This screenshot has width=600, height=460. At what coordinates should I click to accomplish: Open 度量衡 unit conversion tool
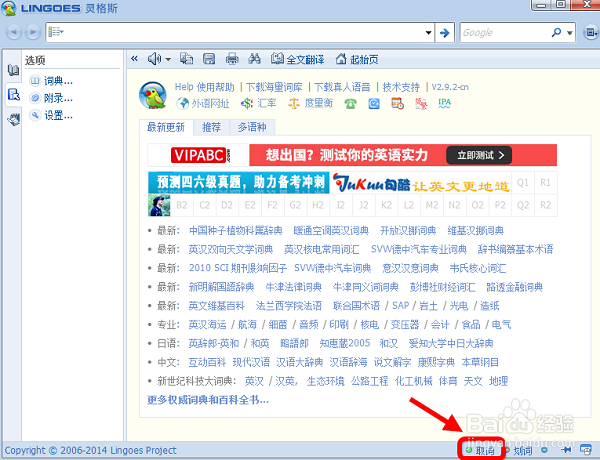(x=311, y=103)
